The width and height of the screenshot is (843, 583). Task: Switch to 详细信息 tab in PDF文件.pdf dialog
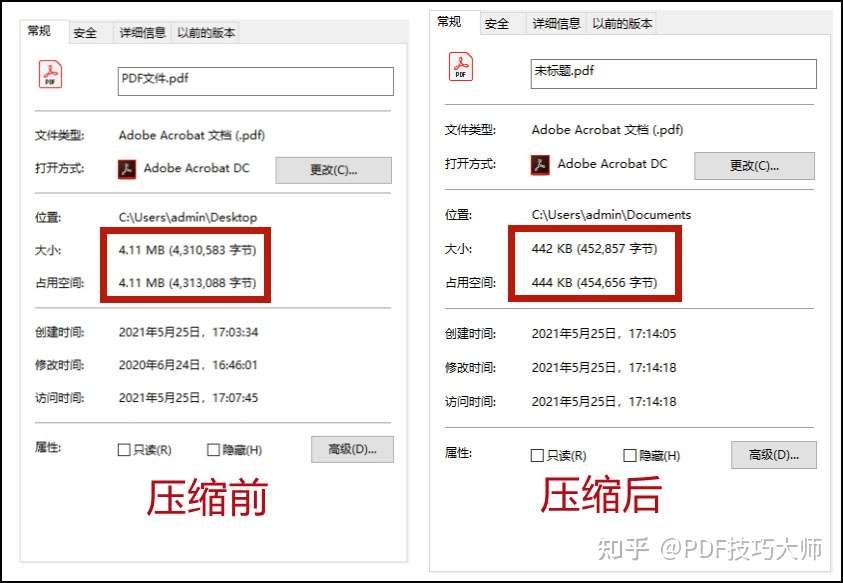pyautogui.click(x=142, y=33)
